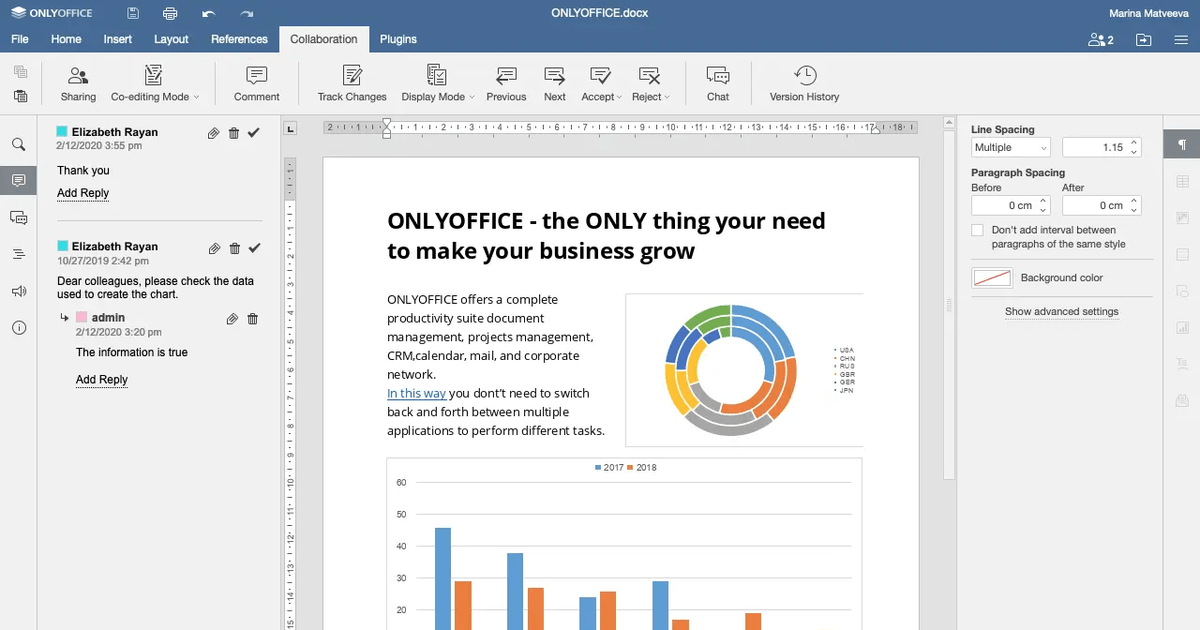This screenshot has height=630, width=1200.
Task: Check 'Don't add interval between paragraphs' box
Action: [978, 230]
